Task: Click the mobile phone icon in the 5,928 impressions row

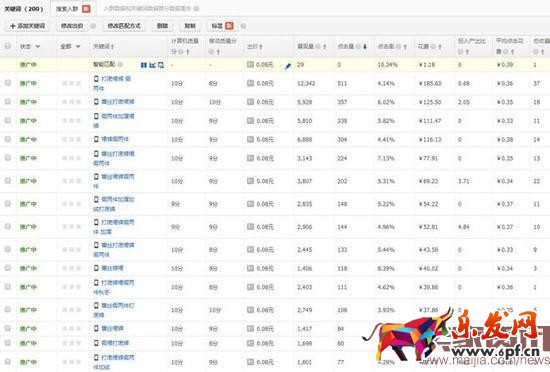Action: (x=96, y=102)
